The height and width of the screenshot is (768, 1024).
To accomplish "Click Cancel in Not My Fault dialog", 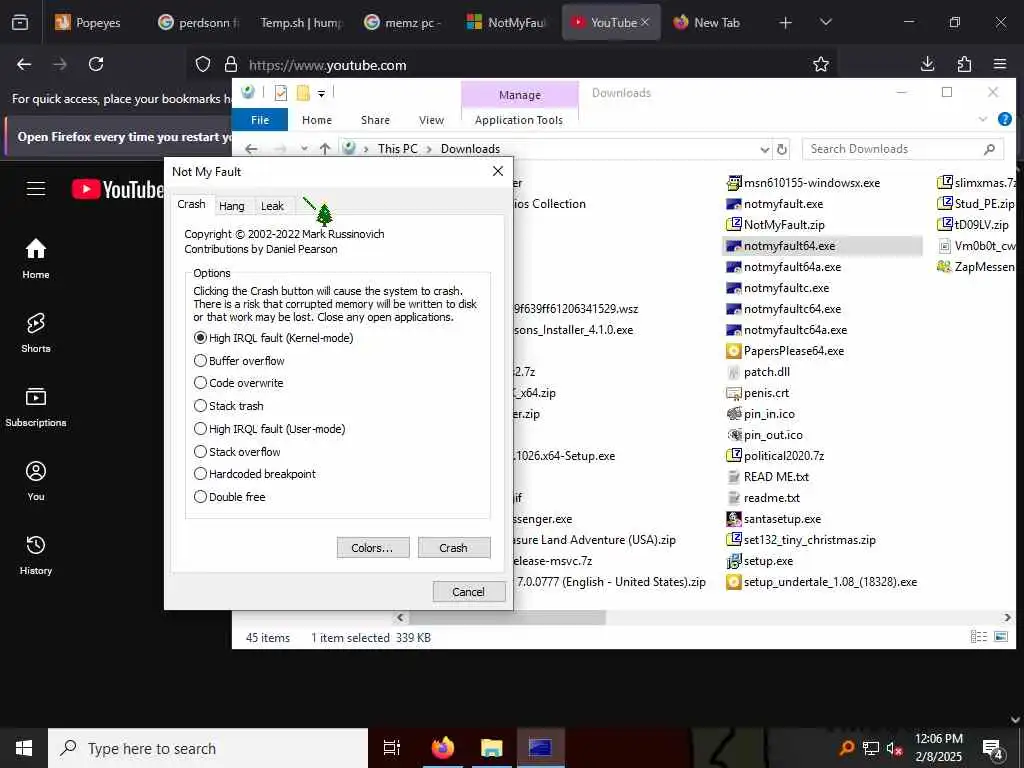I will tap(468, 591).
